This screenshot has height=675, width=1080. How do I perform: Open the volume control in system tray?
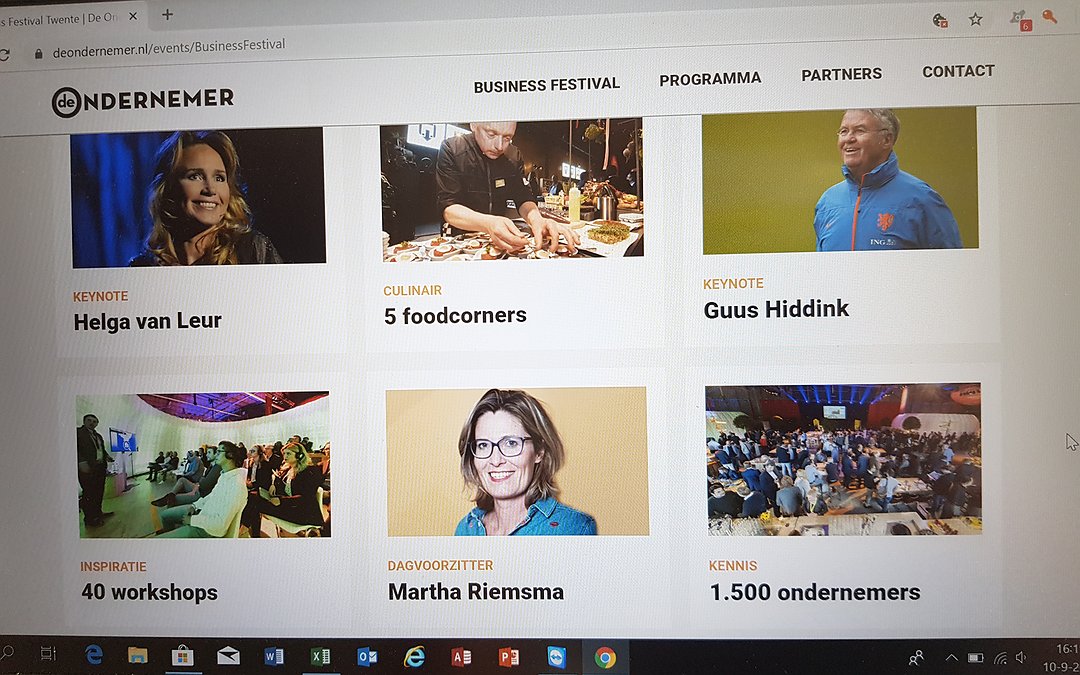(1020, 658)
